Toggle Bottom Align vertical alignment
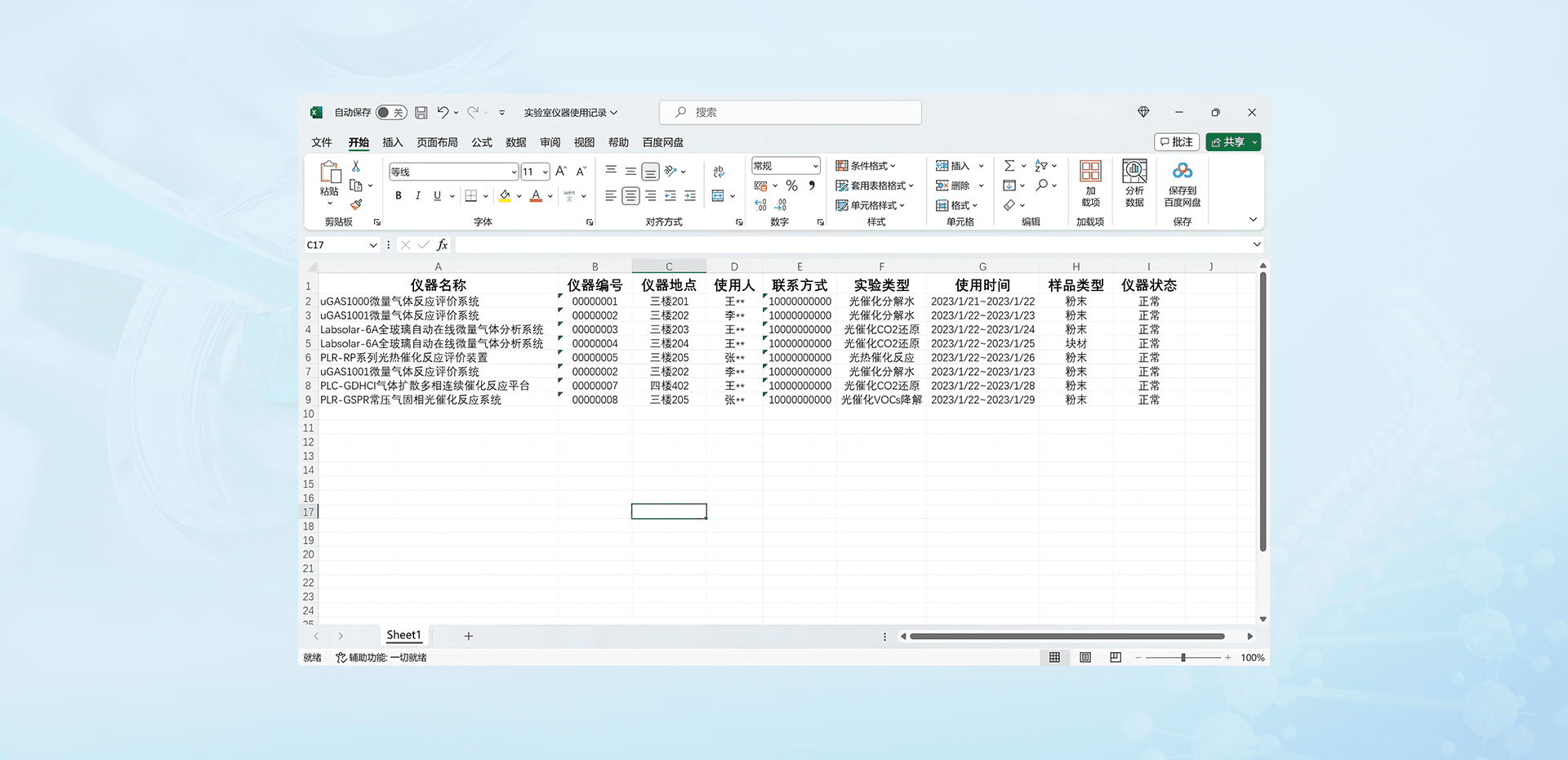 pyautogui.click(x=650, y=172)
